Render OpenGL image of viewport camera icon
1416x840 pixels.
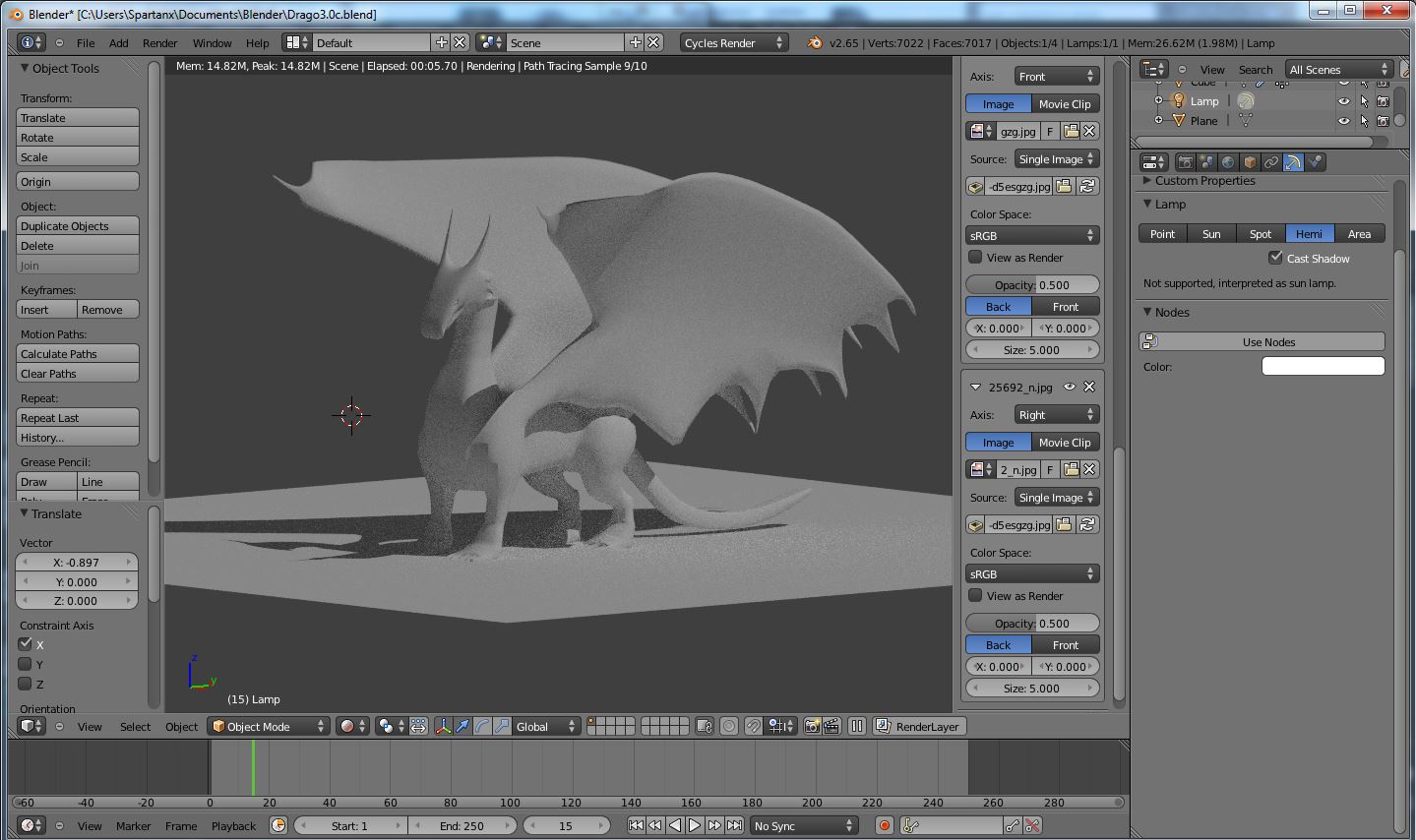click(812, 726)
